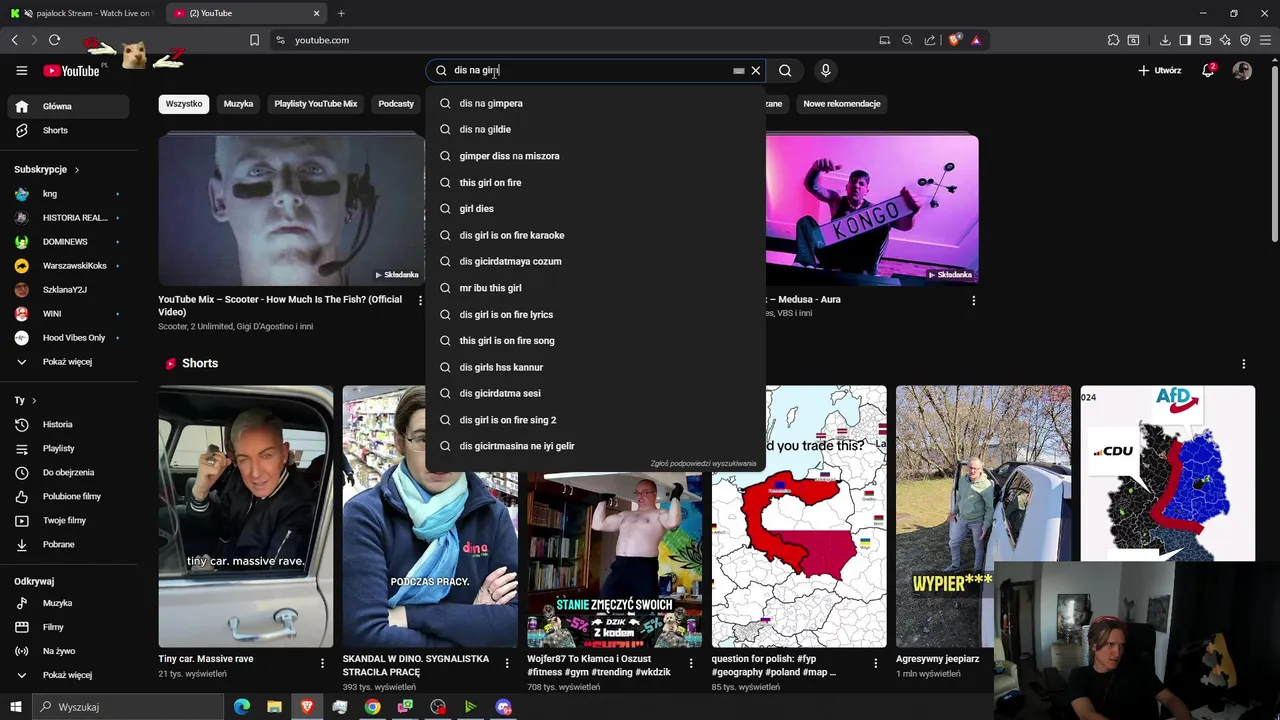Bookmark this page icon in address bar
The image size is (1280, 720).
tap(254, 40)
